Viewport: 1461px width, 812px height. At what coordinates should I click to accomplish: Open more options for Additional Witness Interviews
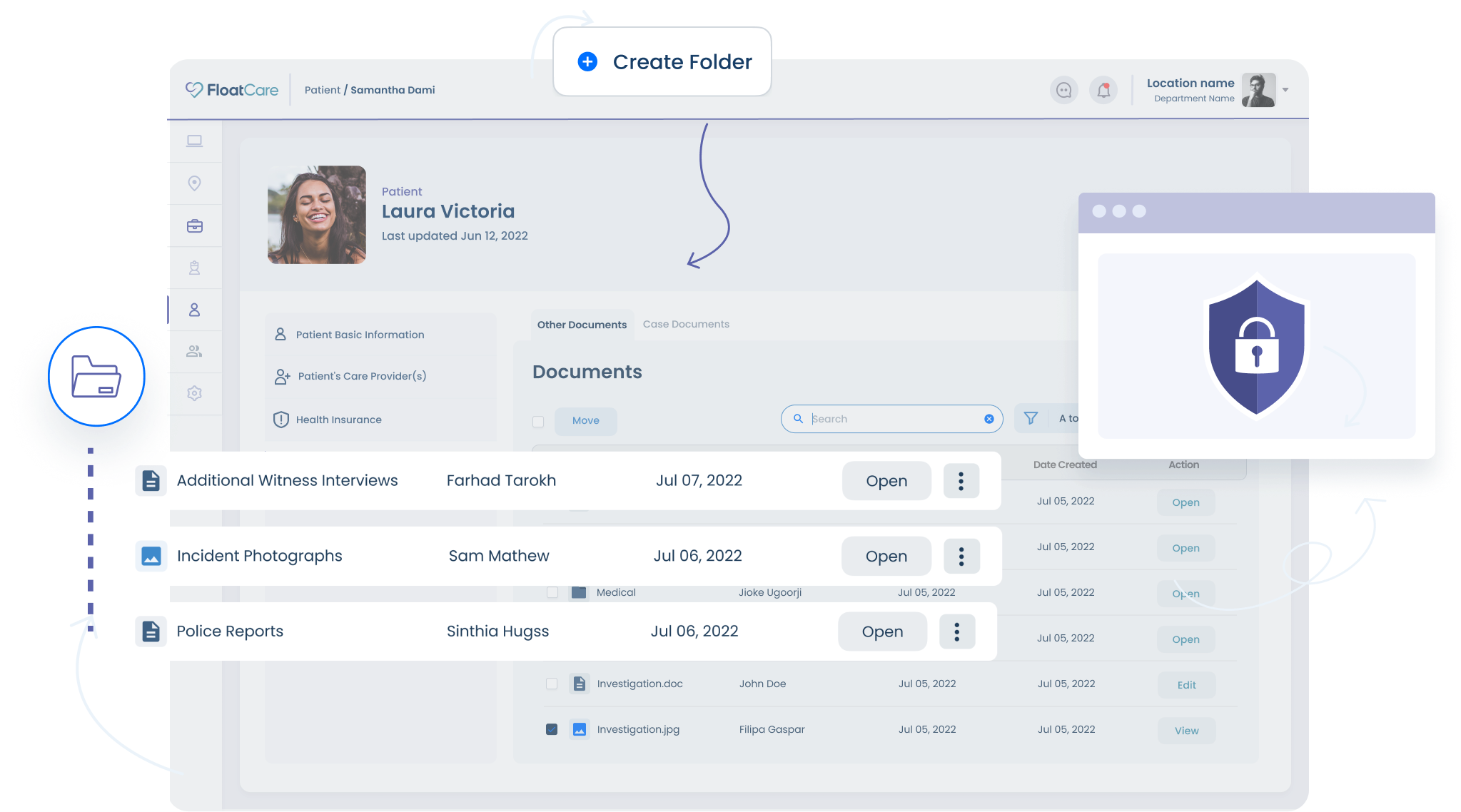(x=961, y=481)
